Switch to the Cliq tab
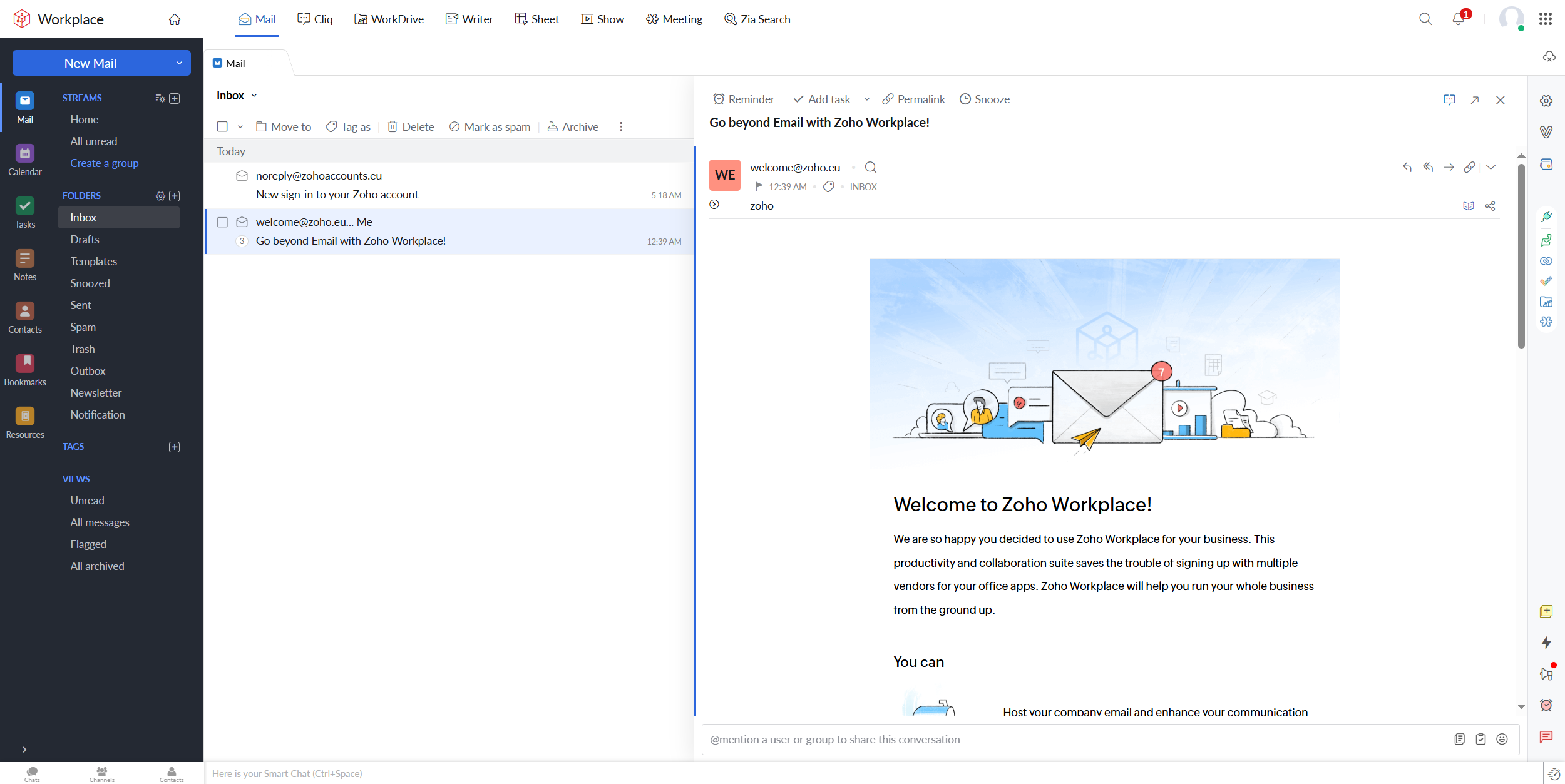The height and width of the screenshot is (784, 1565). point(315,19)
